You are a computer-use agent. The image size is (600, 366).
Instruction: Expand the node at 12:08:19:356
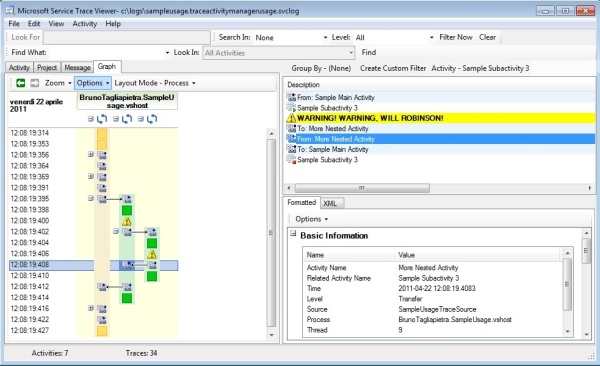click(x=91, y=154)
